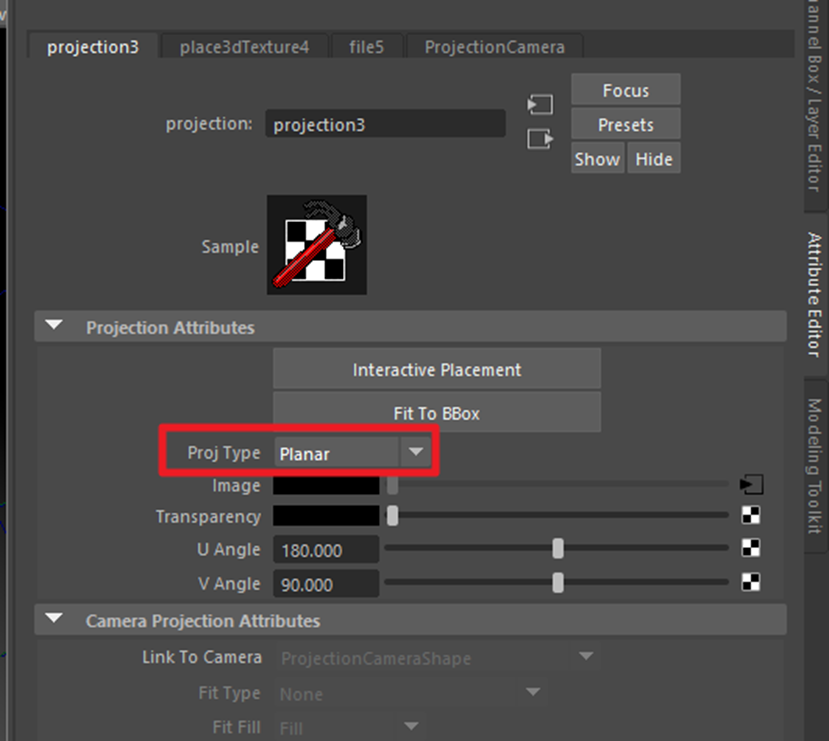The image size is (829, 741).
Task: Open the Attribute Editor side tab
Action: (x=815, y=294)
